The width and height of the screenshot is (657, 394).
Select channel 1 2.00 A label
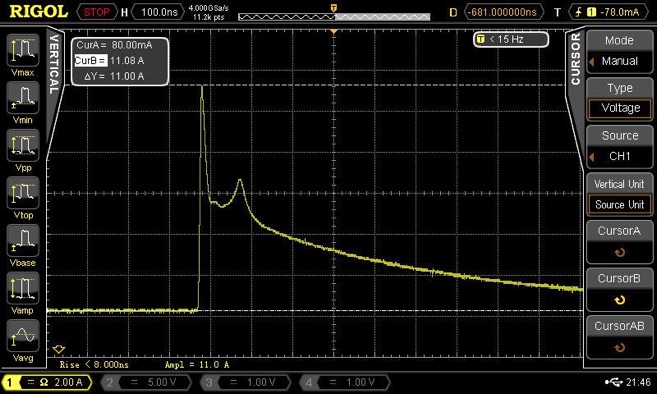[47, 382]
